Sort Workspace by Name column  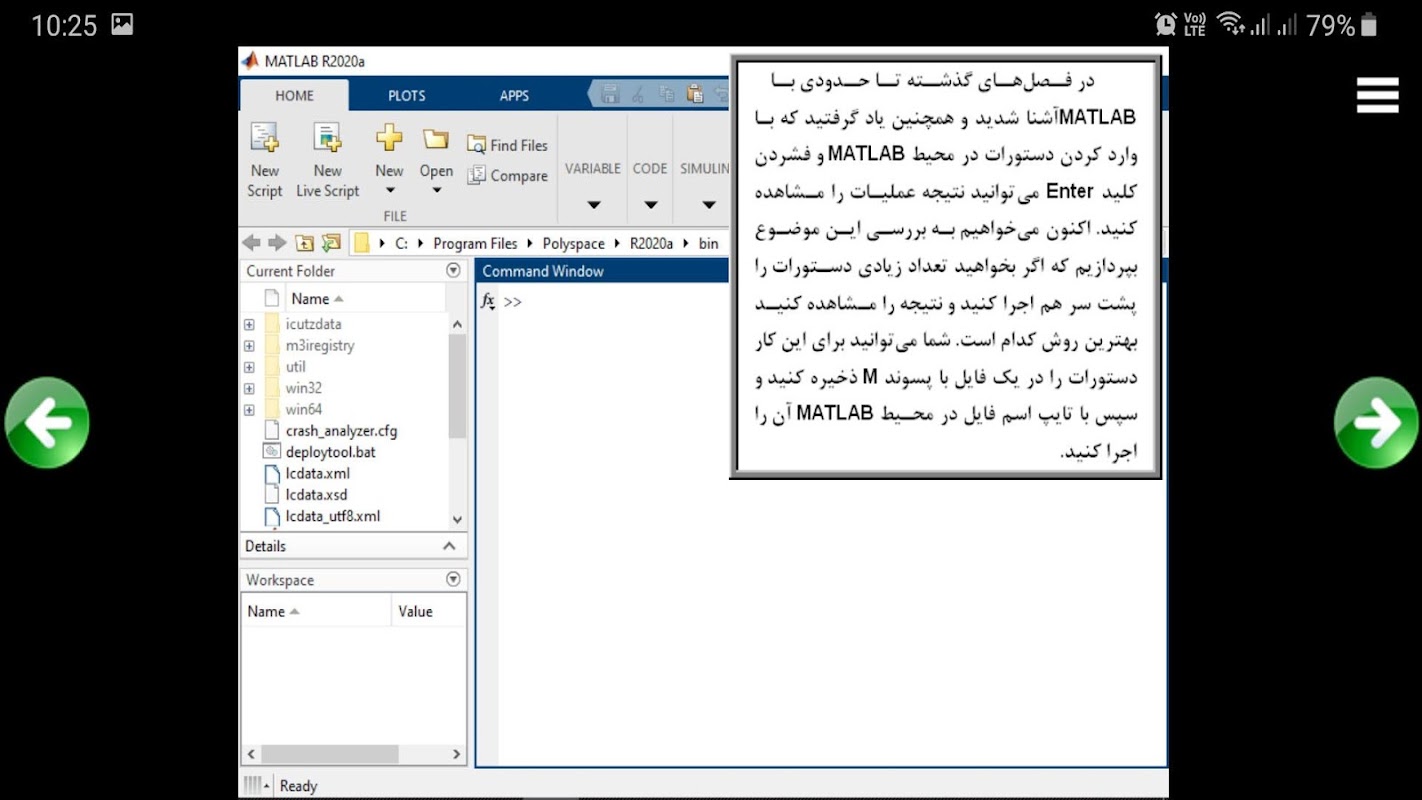[316, 611]
